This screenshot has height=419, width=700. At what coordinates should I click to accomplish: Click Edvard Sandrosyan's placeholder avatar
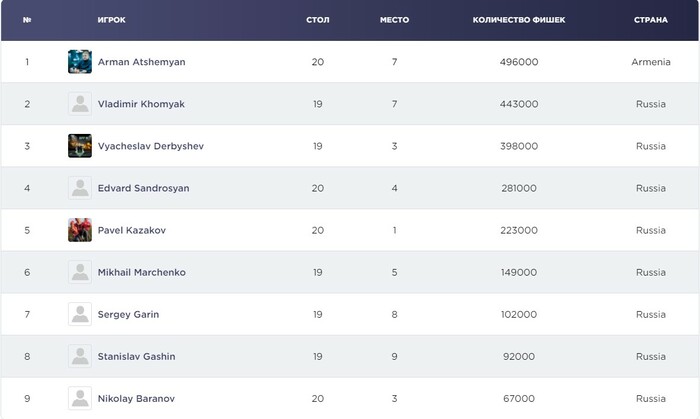(x=80, y=188)
